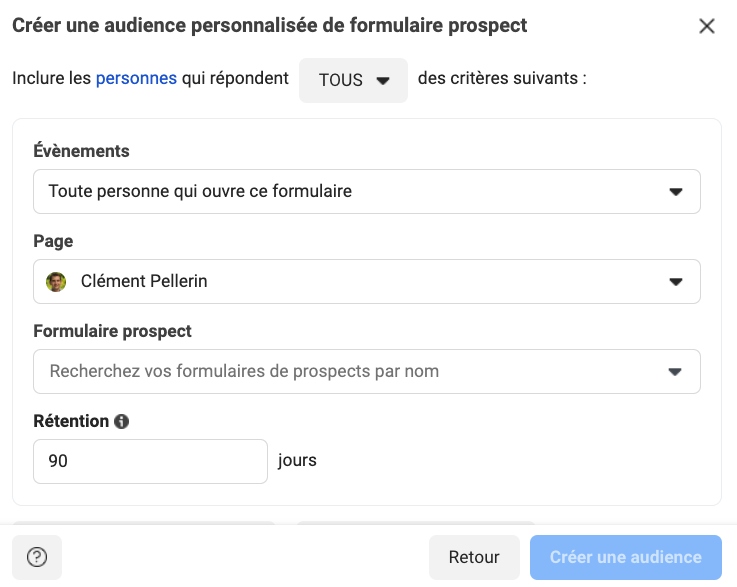Close the audience creation dialog
737x587 pixels.
pyautogui.click(x=707, y=26)
